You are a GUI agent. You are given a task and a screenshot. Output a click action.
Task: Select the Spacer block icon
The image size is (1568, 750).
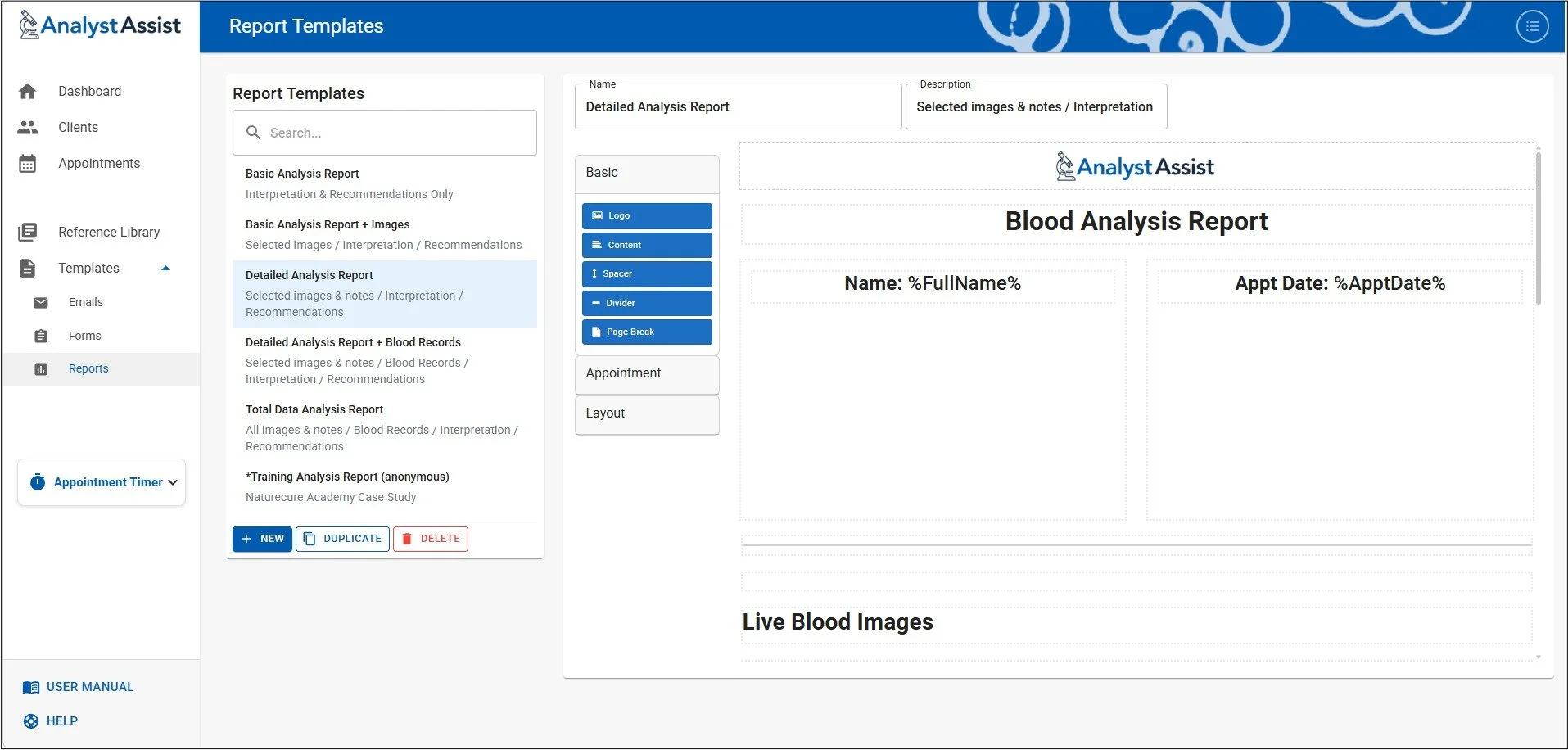click(x=596, y=273)
